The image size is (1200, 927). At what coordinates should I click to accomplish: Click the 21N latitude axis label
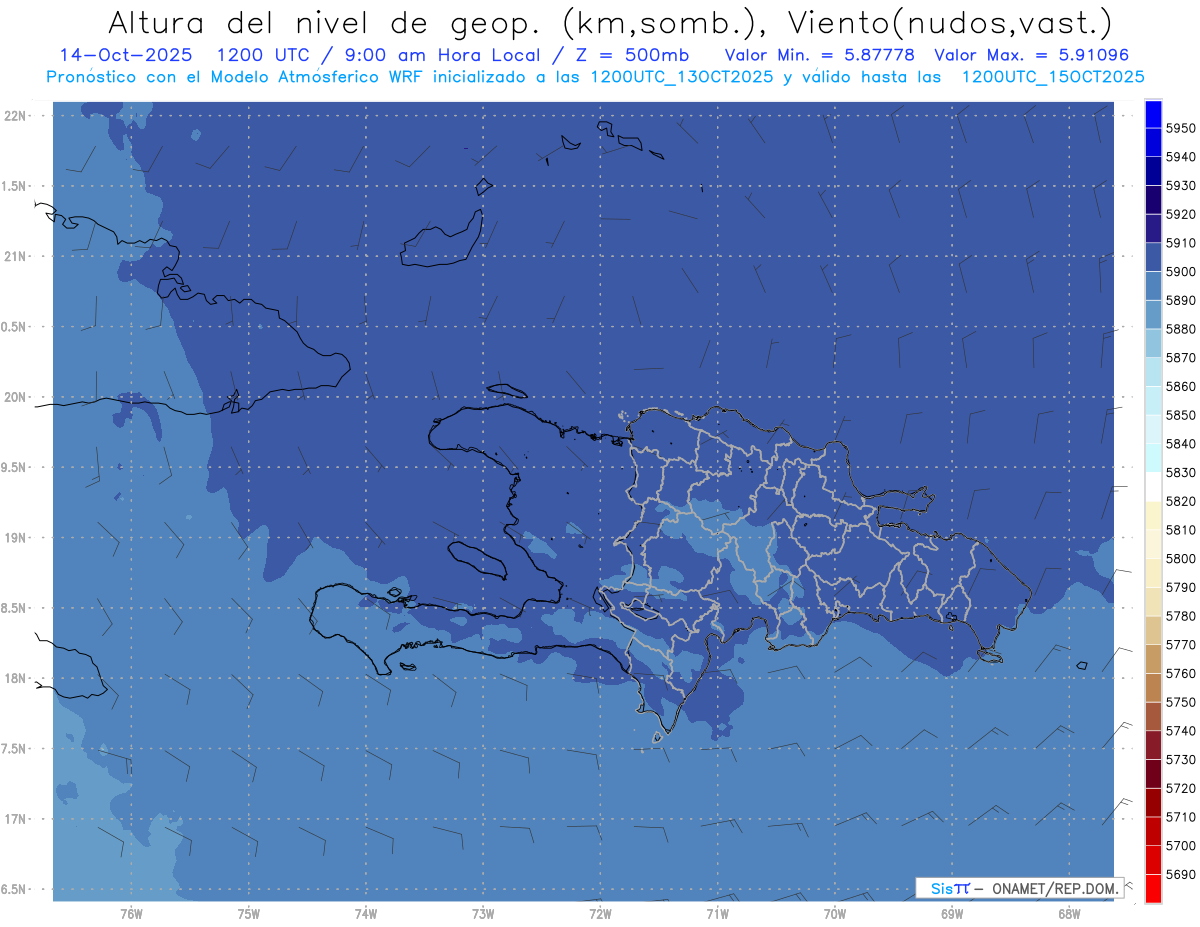(x=17, y=257)
